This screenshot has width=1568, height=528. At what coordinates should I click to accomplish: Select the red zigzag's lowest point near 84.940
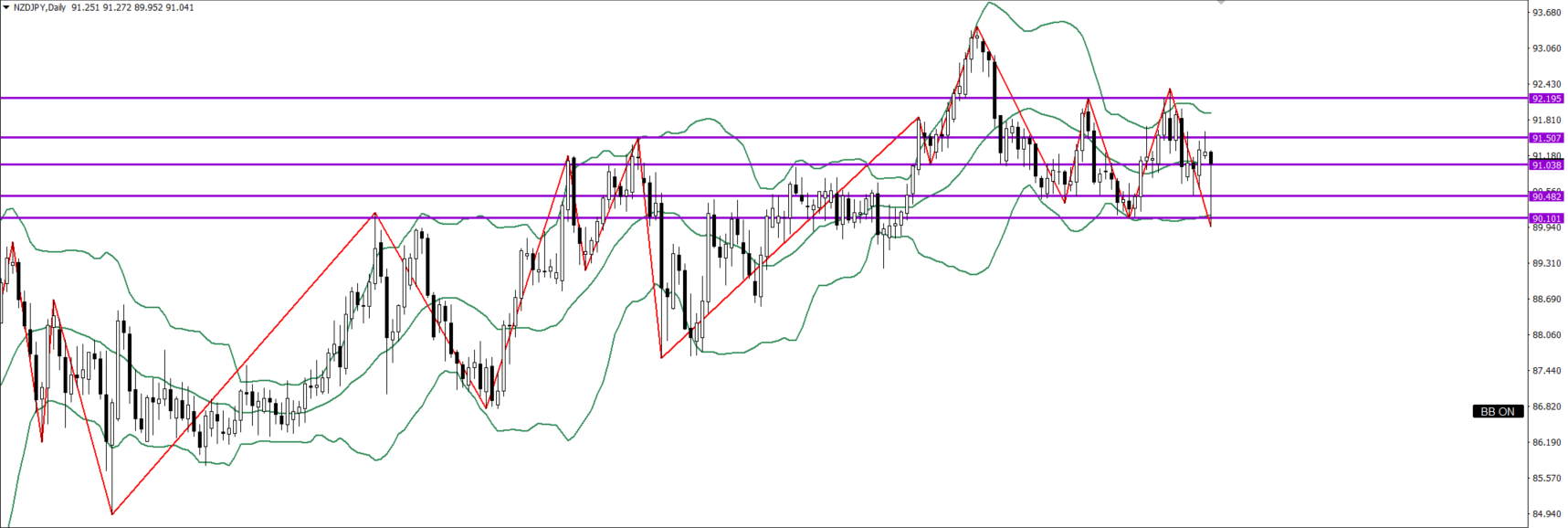coord(112,513)
